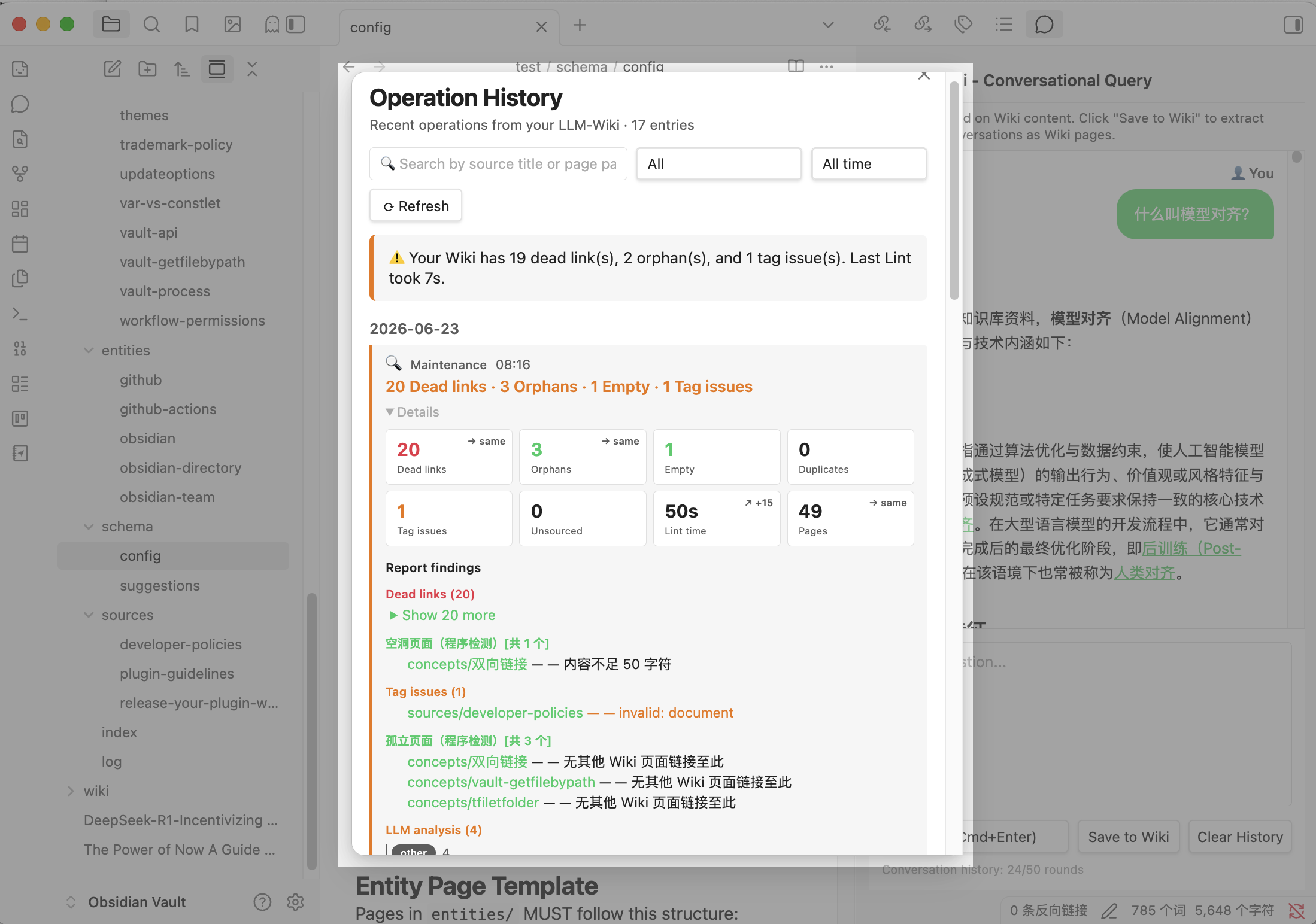
Task: Open DeepSeek-R1-Incentivizing note
Action: pyautogui.click(x=180, y=820)
